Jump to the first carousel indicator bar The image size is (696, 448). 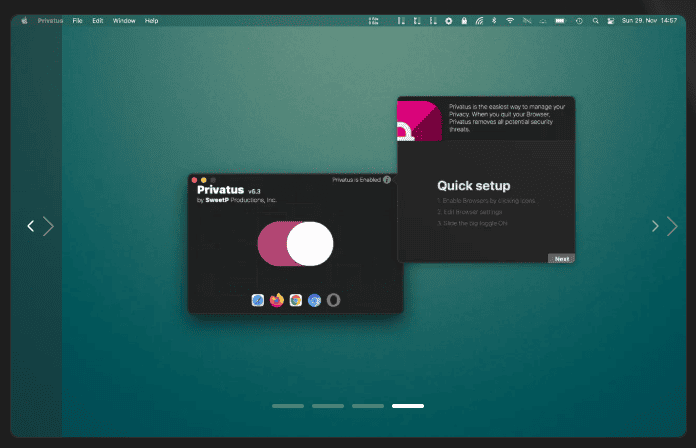click(x=288, y=406)
